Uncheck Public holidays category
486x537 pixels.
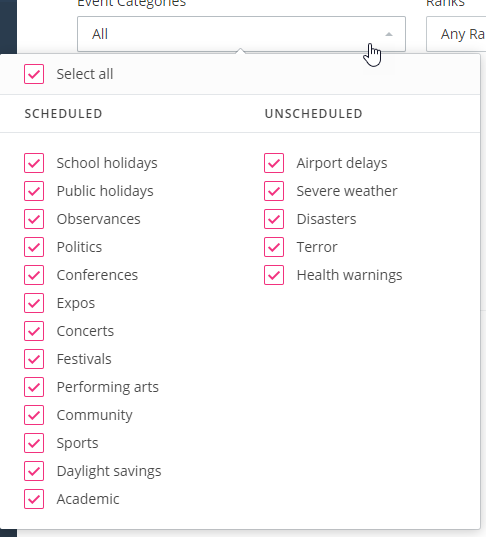tap(34, 191)
